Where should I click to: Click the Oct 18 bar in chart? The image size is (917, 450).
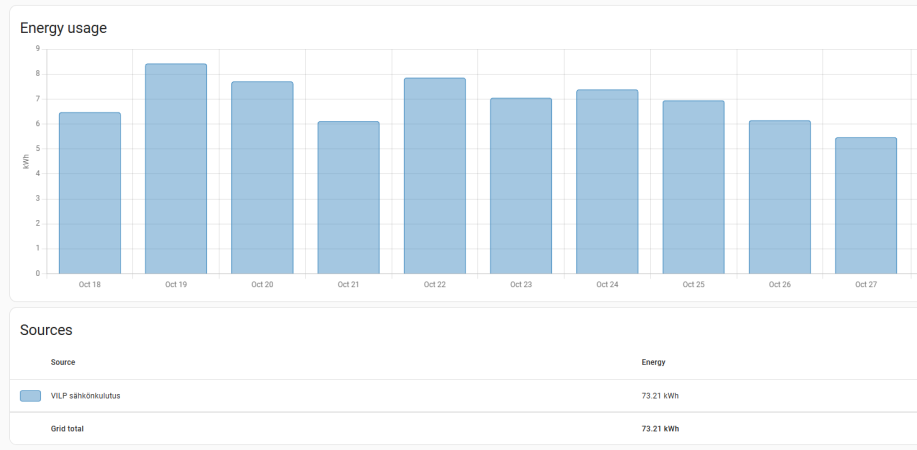coord(90,193)
